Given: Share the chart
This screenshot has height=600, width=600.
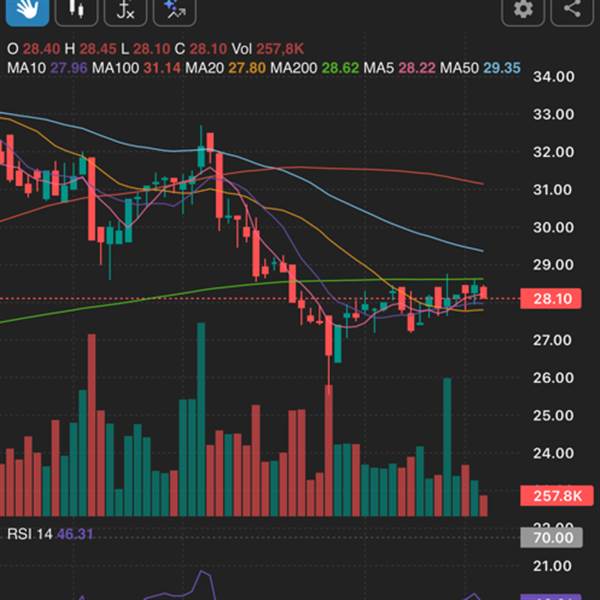Looking at the screenshot, I should pyautogui.click(x=572, y=11).
